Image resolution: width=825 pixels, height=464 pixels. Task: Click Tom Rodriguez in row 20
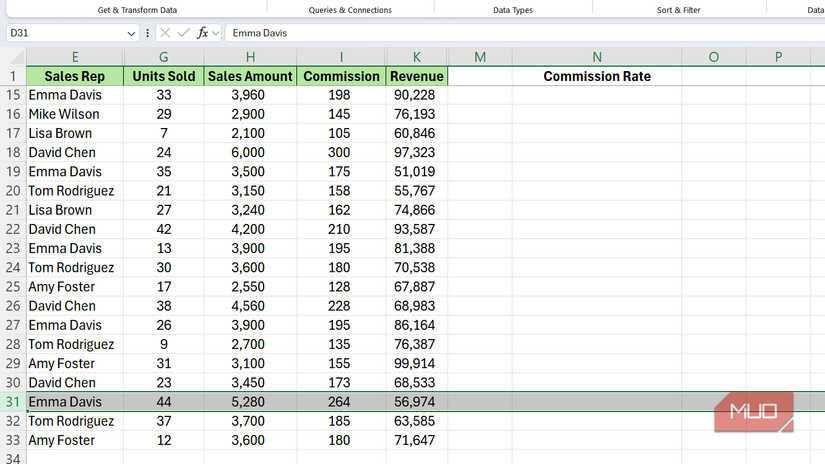(75, 191)
